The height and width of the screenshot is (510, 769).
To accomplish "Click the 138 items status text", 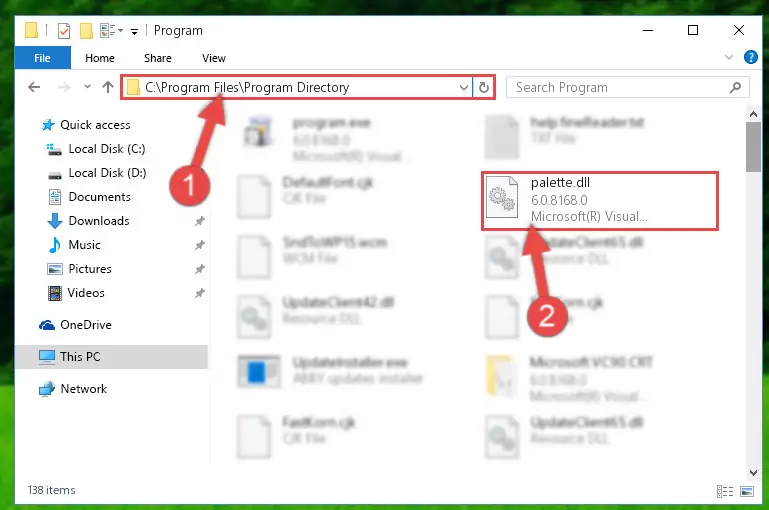I will [x=51, y=490].
